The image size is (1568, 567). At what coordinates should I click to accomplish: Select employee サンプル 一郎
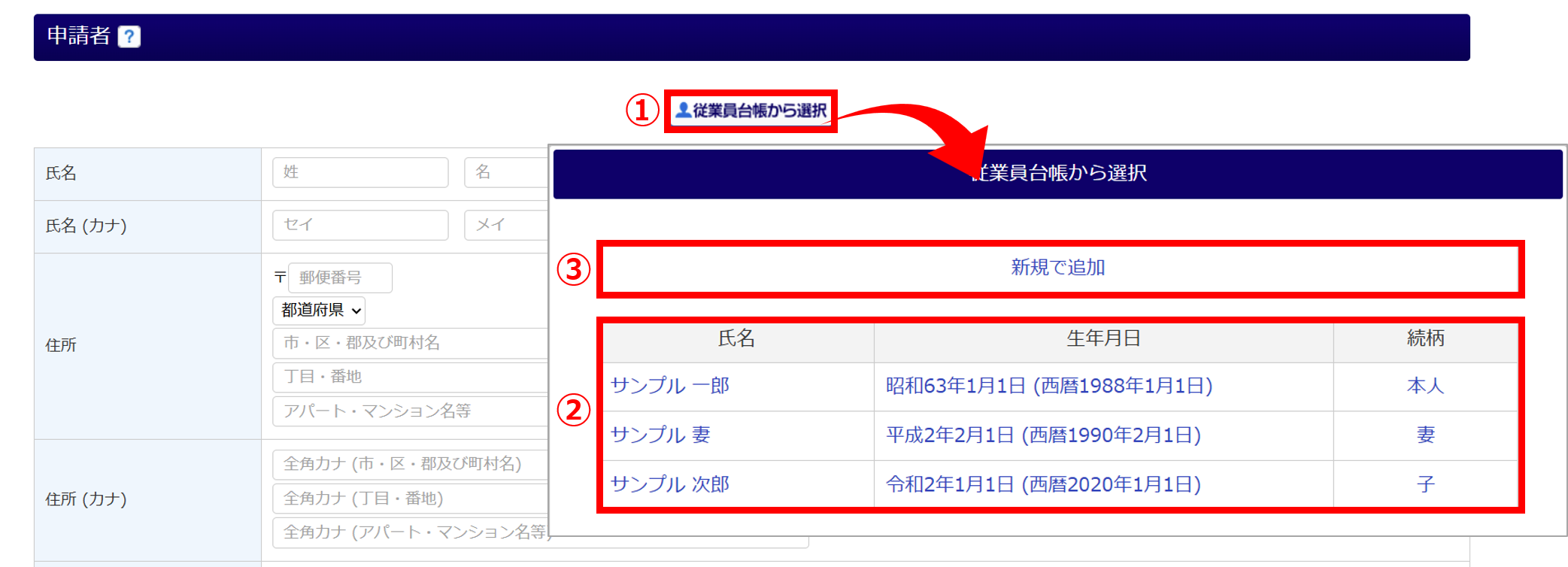669,386
